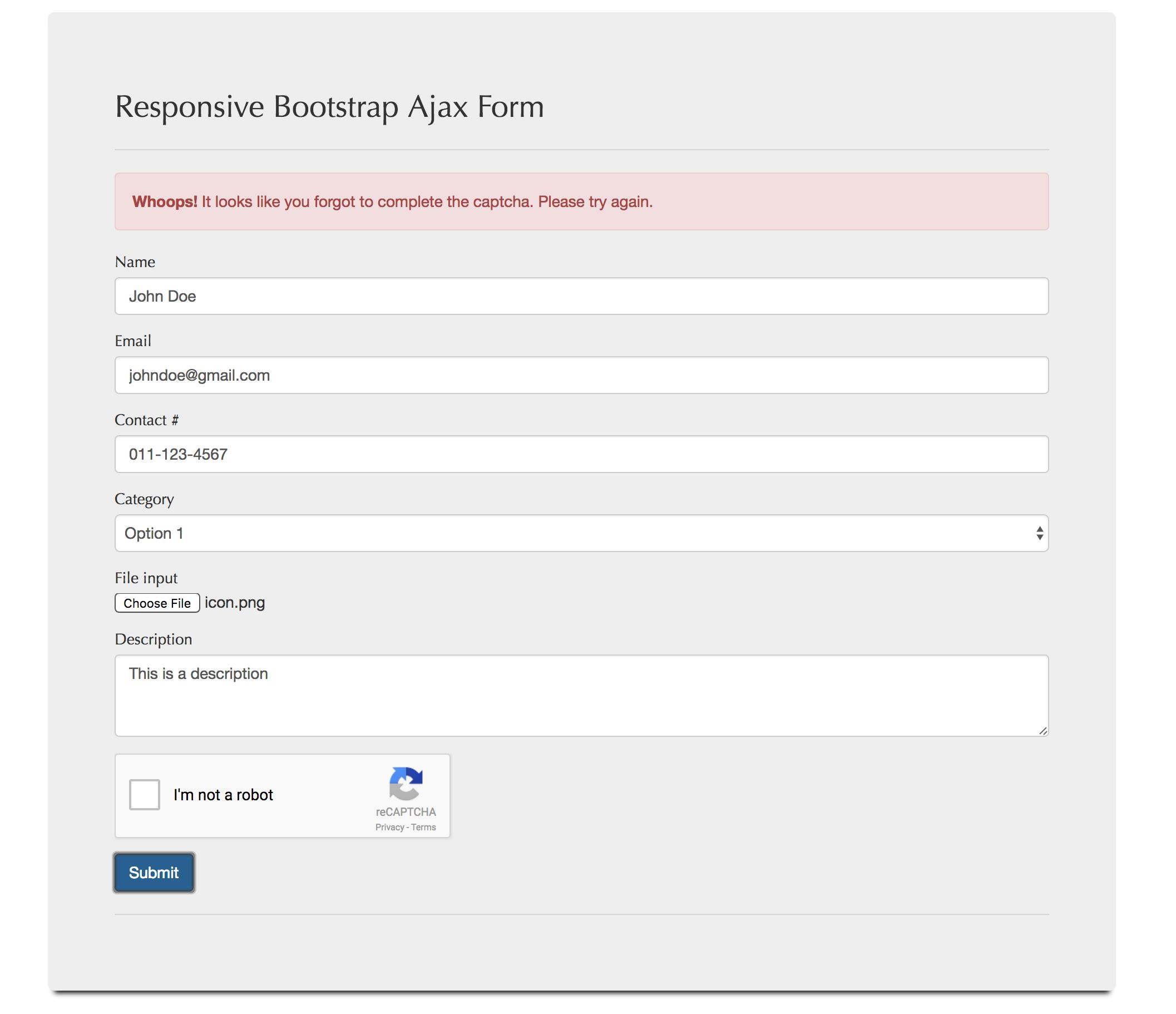
Task: Click the Contact # field with 011-123-4567
Action: (x=581, y=454)
